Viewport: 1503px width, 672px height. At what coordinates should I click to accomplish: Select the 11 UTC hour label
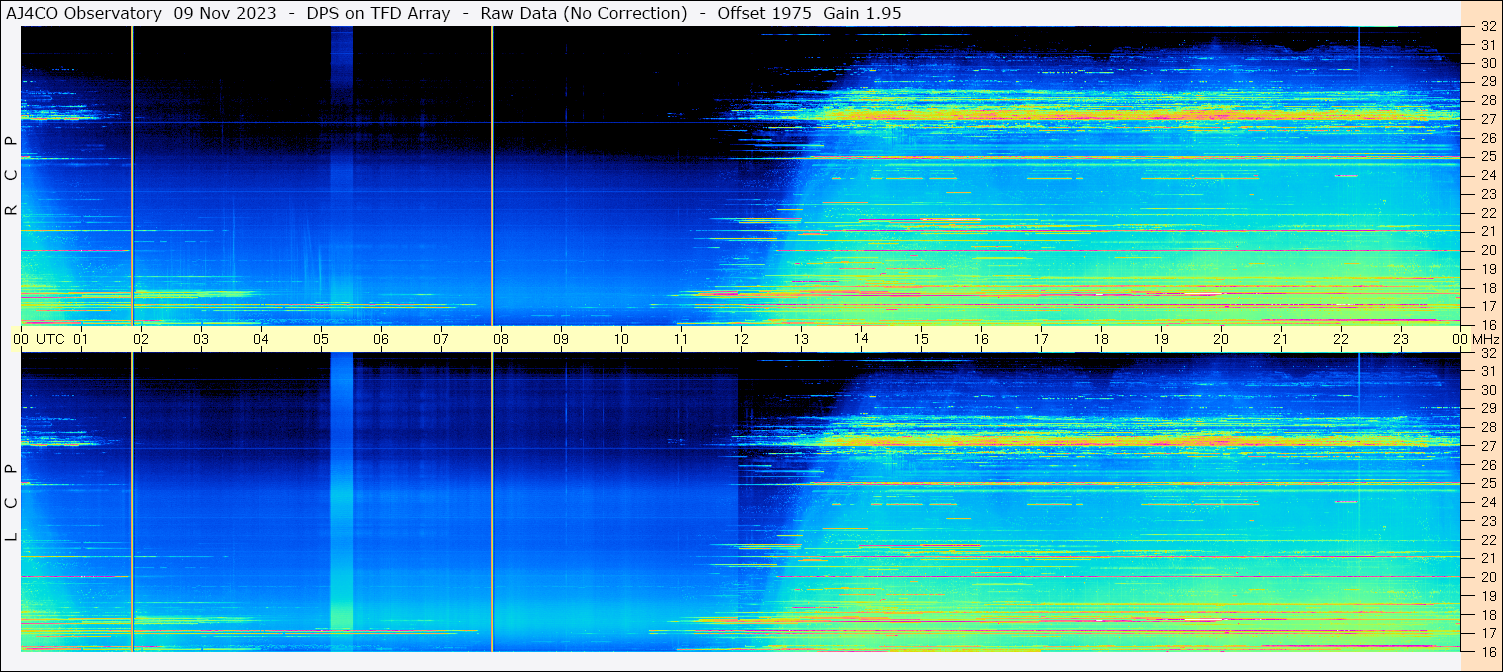coord(681,339)
